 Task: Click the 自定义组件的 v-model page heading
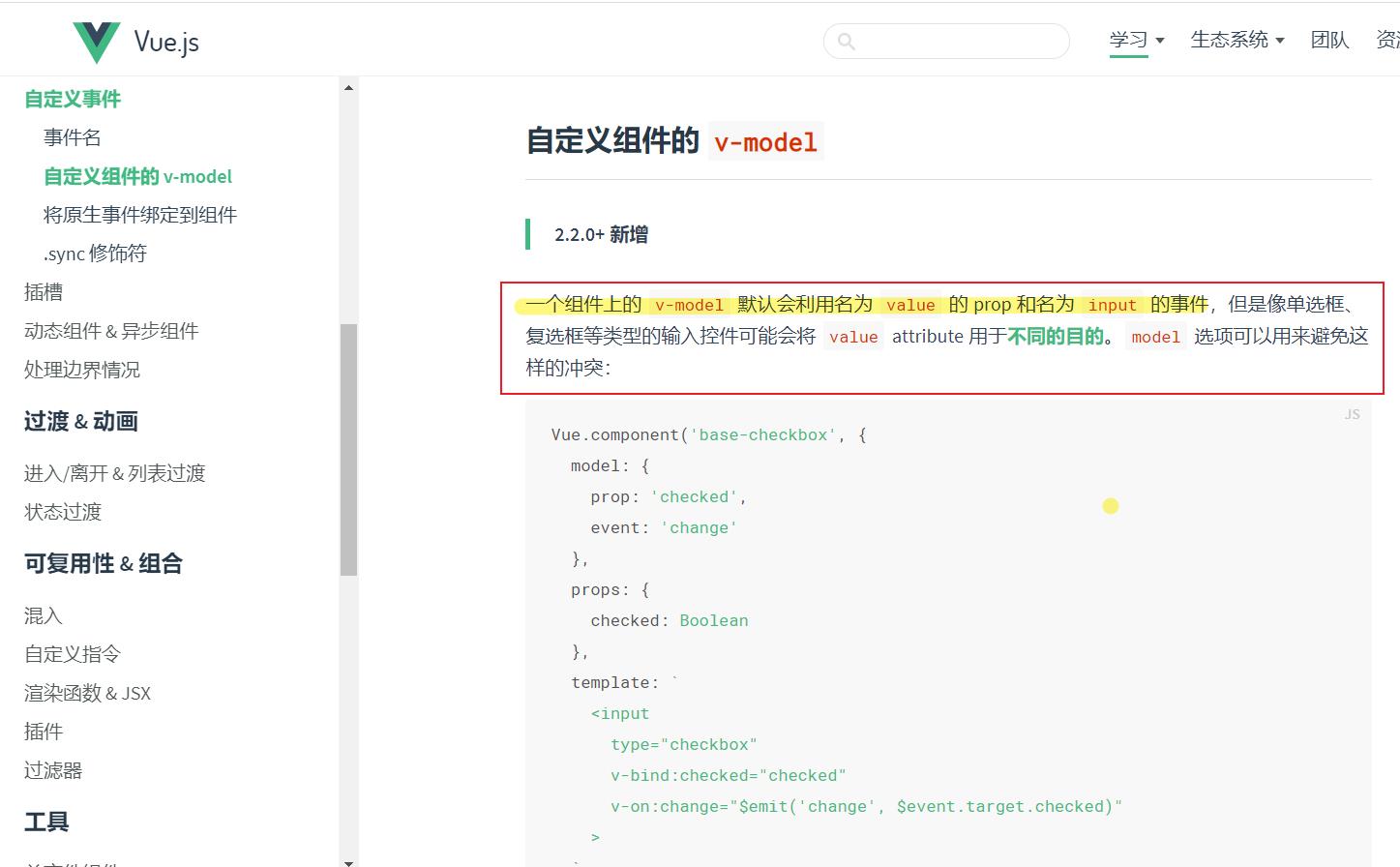pyautogui.click(x=674, y=141)
